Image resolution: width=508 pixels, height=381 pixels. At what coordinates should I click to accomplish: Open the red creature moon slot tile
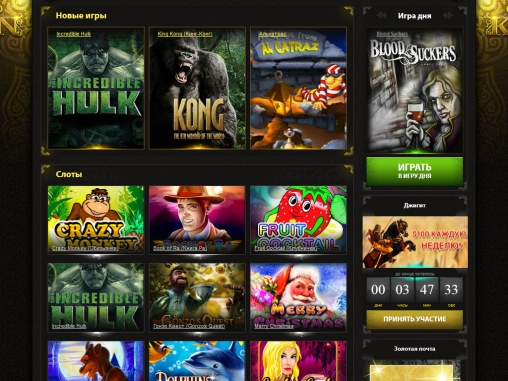[x=96, y=361]
